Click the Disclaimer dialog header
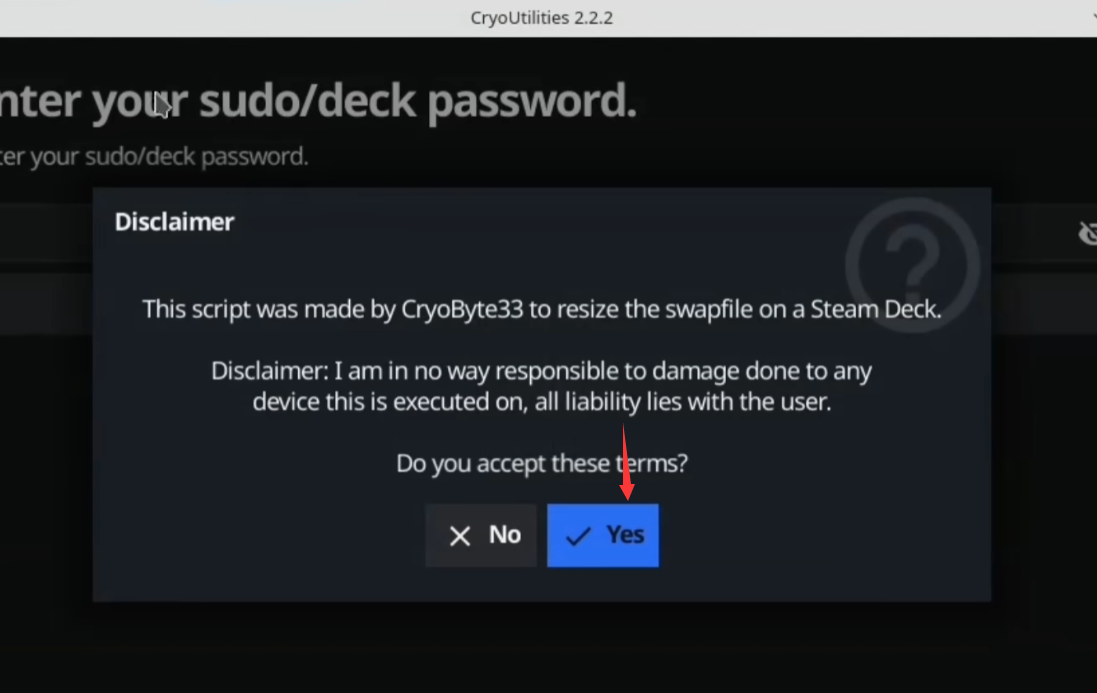 click(x=174, y=221)
